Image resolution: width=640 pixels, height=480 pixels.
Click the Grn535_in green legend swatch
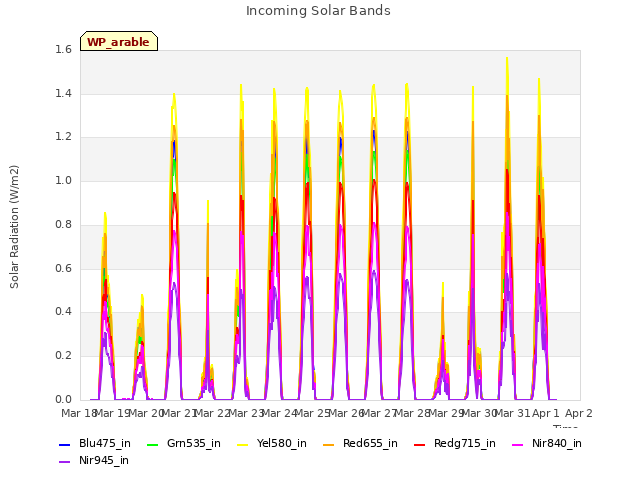coord(152,444)
